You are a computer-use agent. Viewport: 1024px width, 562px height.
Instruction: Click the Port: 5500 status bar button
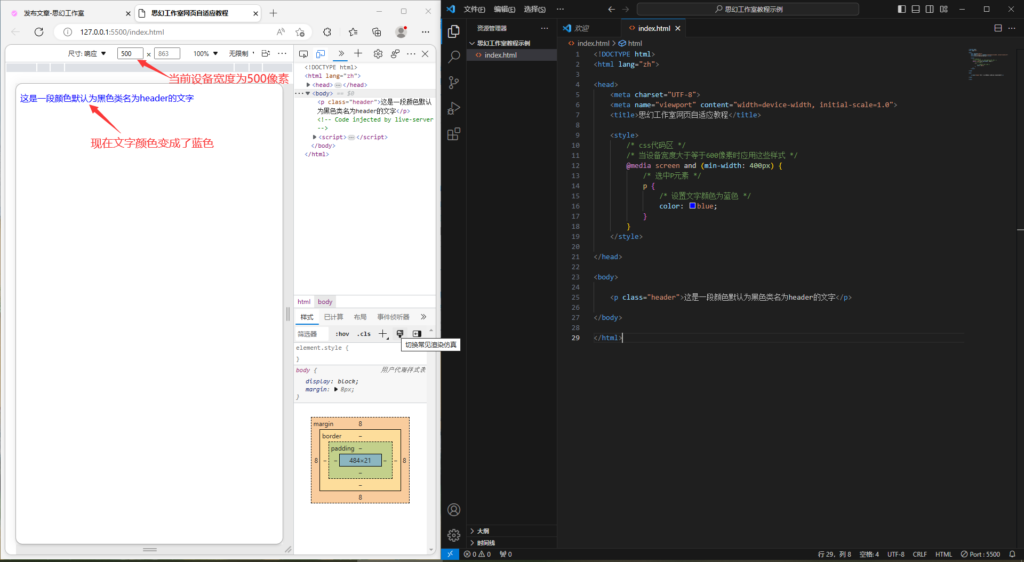978,554
